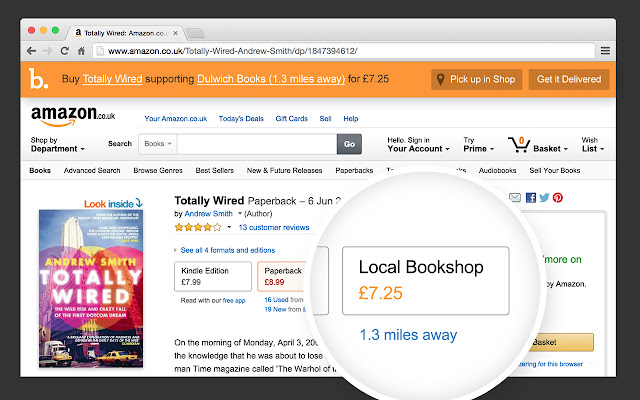The width and height of the screenshot is (640, 400).
Task: Choose Paperback £8.99 format
Action: tap(282, 276)
